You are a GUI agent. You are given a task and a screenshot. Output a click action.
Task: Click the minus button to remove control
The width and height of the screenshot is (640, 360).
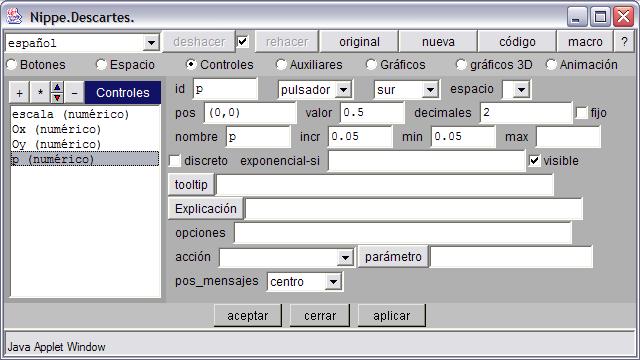[x=74, y=93]
